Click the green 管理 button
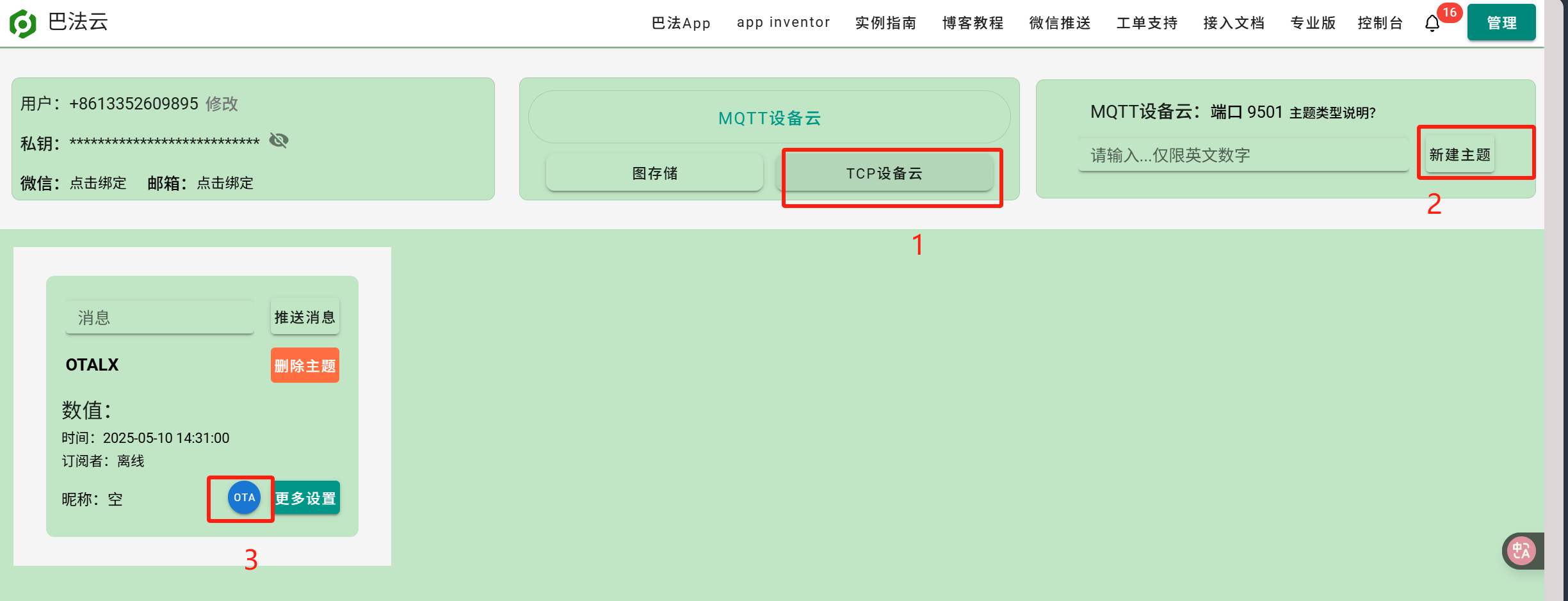 1501,22
